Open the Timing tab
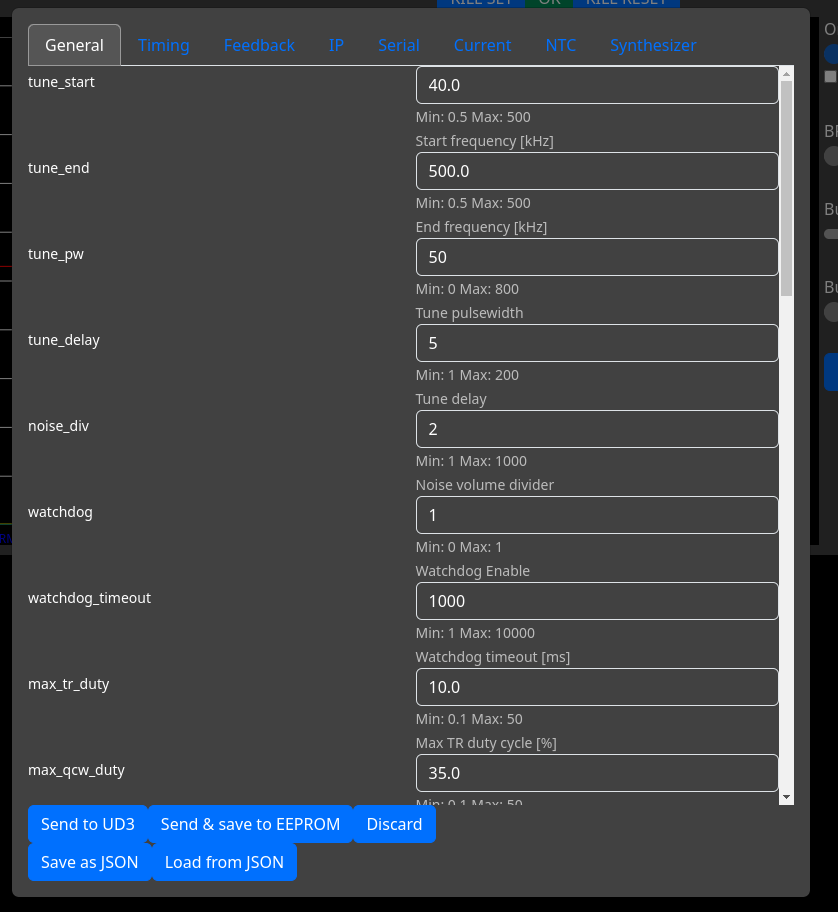The width and height of the screenshot is (838, 912). [163, 45]
